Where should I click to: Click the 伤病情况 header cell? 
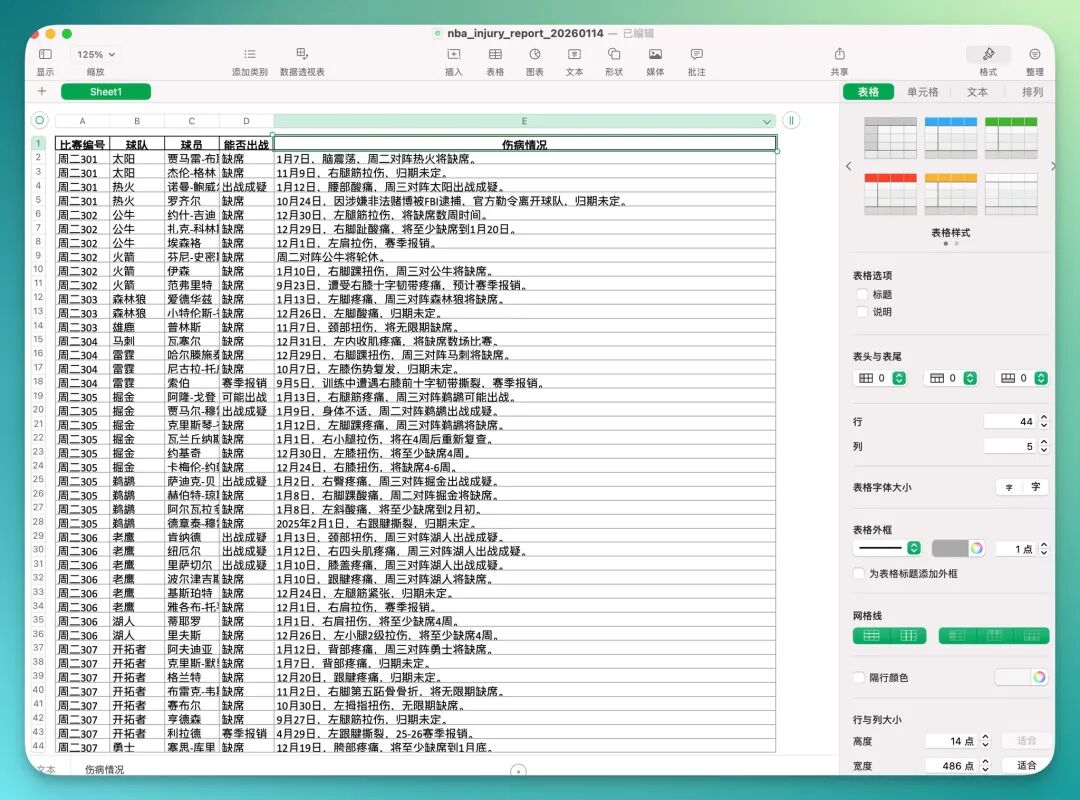[524, 144]
